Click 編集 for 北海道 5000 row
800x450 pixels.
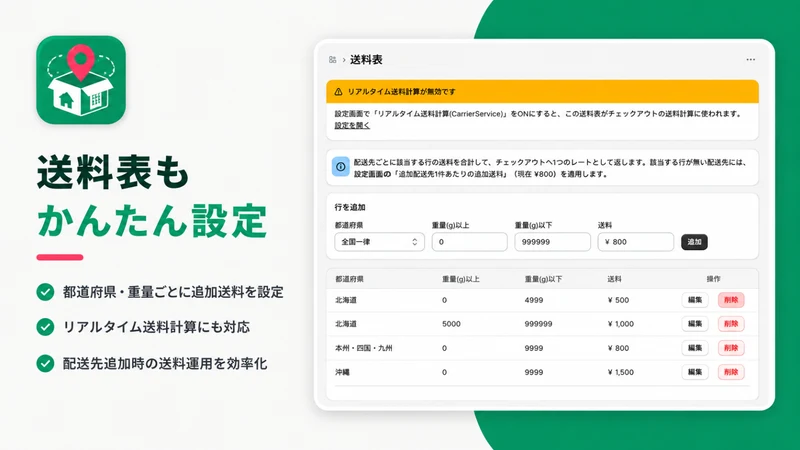[695, 323]
